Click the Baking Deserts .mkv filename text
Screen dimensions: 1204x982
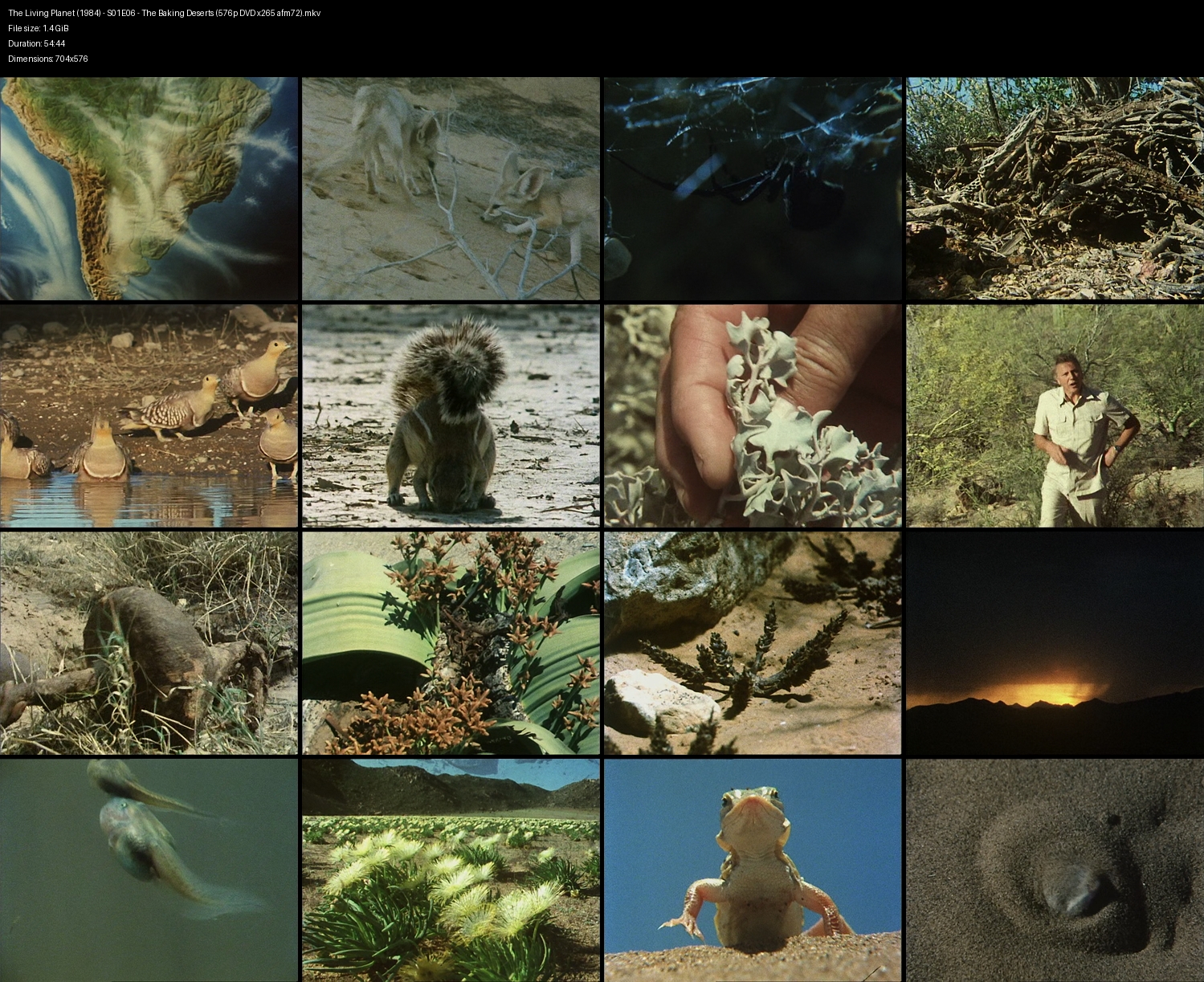(165, 13)
